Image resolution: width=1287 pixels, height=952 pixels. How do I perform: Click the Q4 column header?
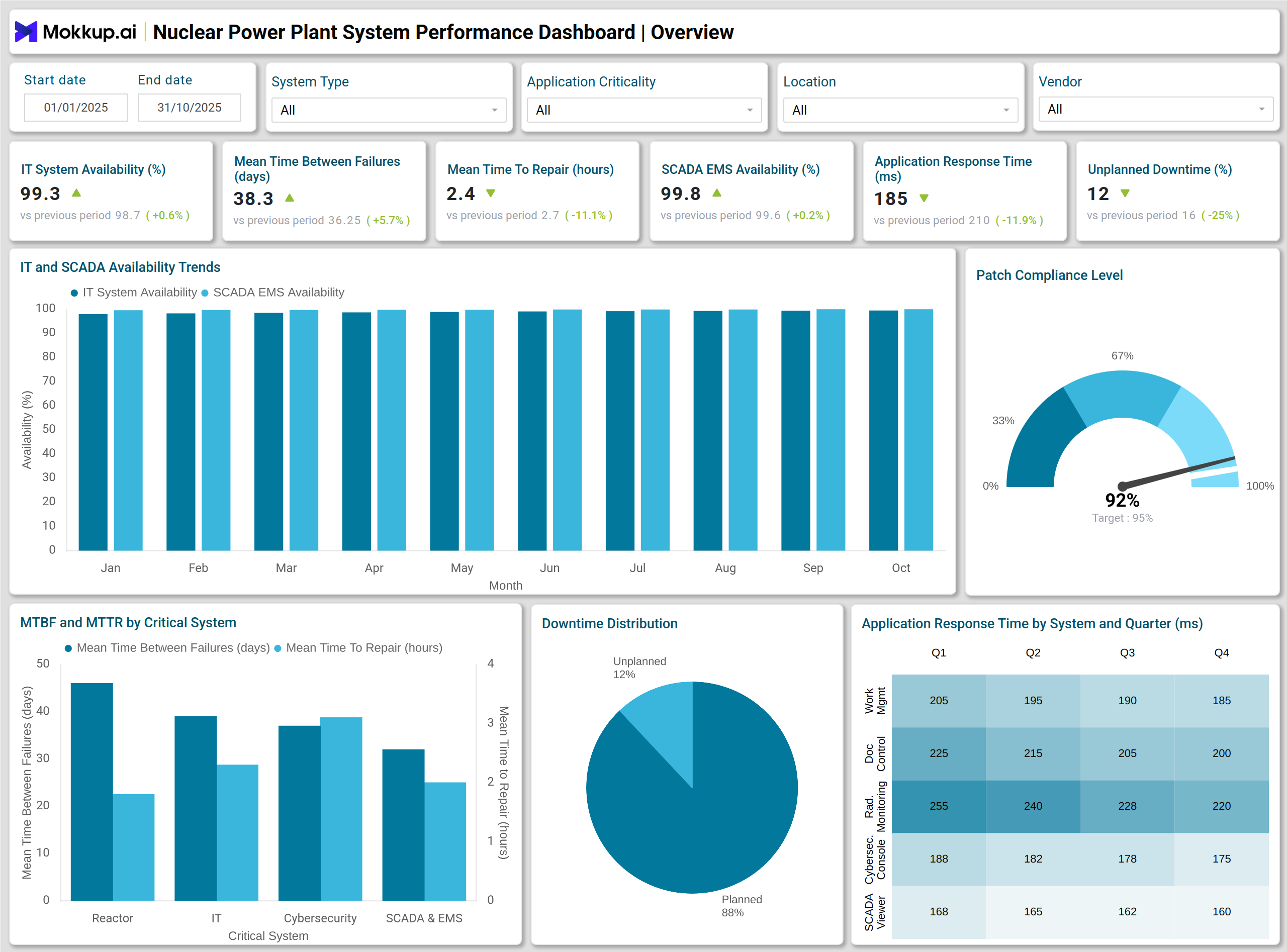click(x=1222, y=653)
